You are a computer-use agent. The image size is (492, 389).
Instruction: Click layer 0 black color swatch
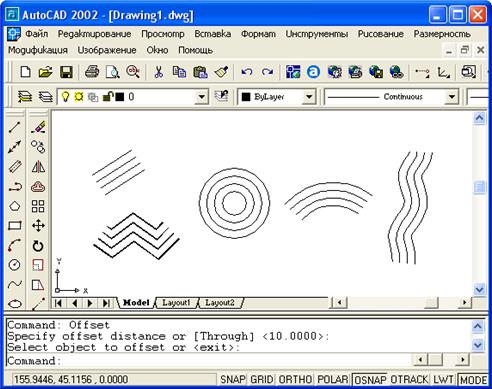120,97
